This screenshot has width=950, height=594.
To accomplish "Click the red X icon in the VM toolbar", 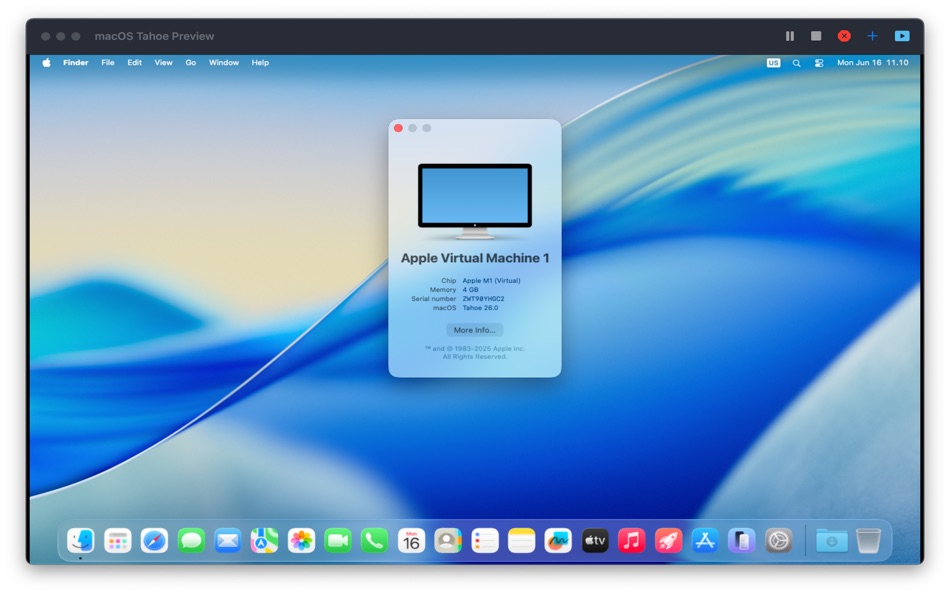I will (x=844, y=36).
